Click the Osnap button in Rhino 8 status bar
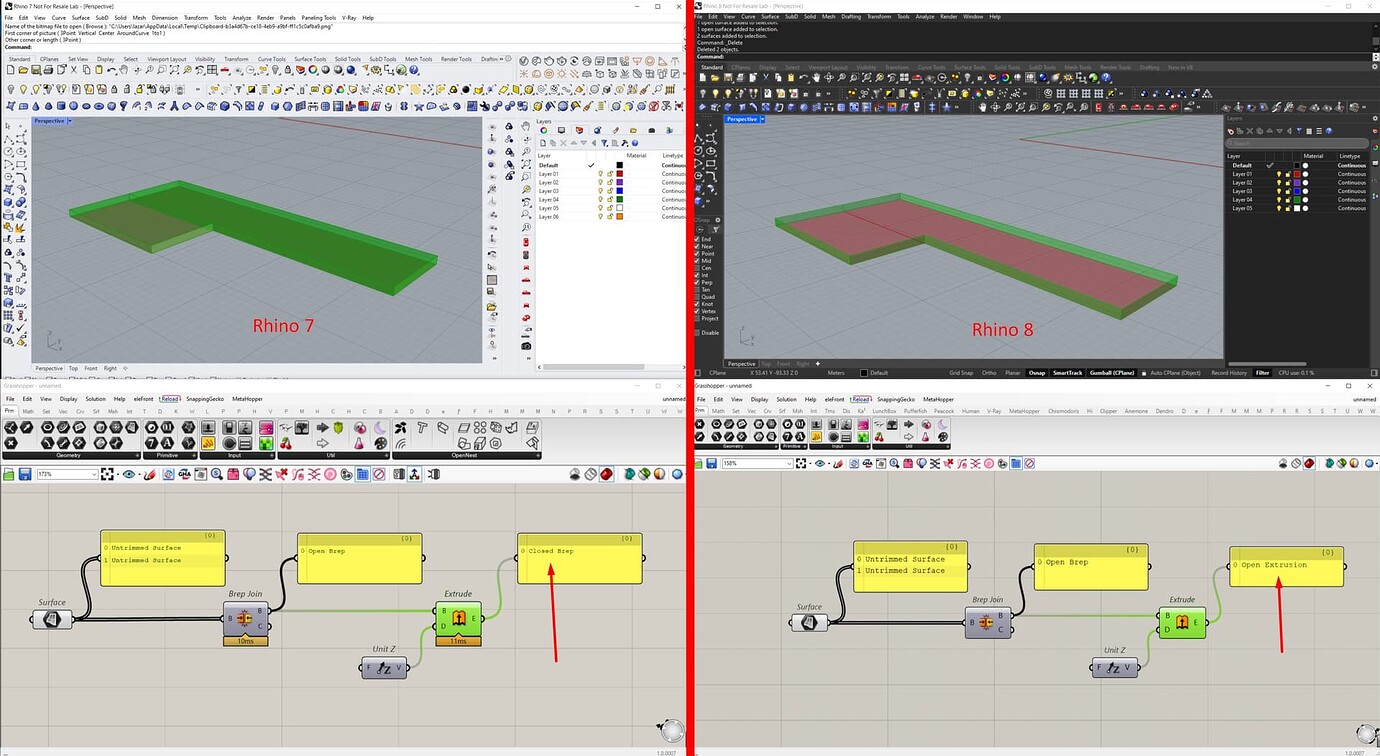Viewport: 1380px width, 756px height. coord(1037,372)
